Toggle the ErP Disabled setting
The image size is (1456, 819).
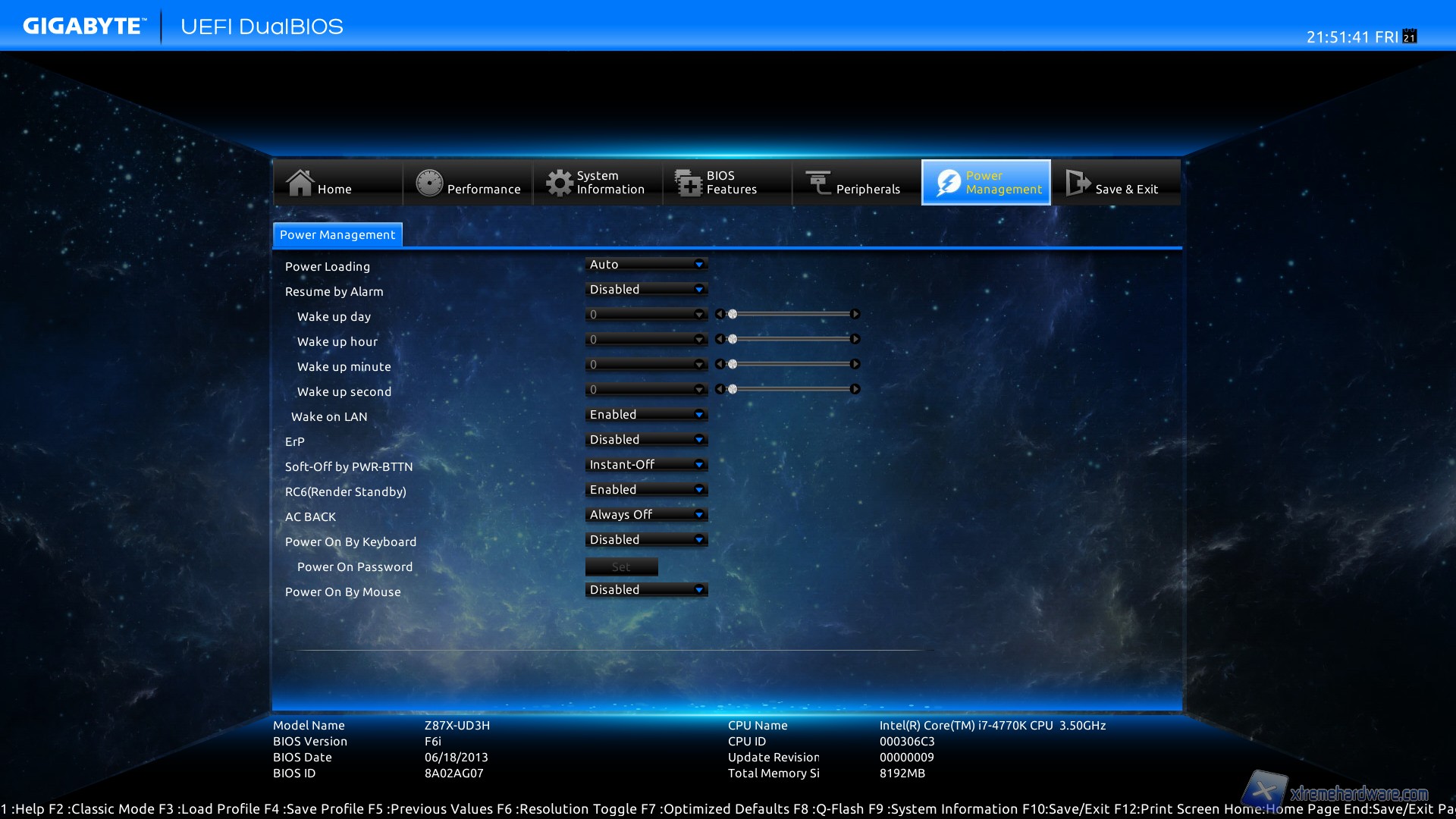tap(646, 439)
